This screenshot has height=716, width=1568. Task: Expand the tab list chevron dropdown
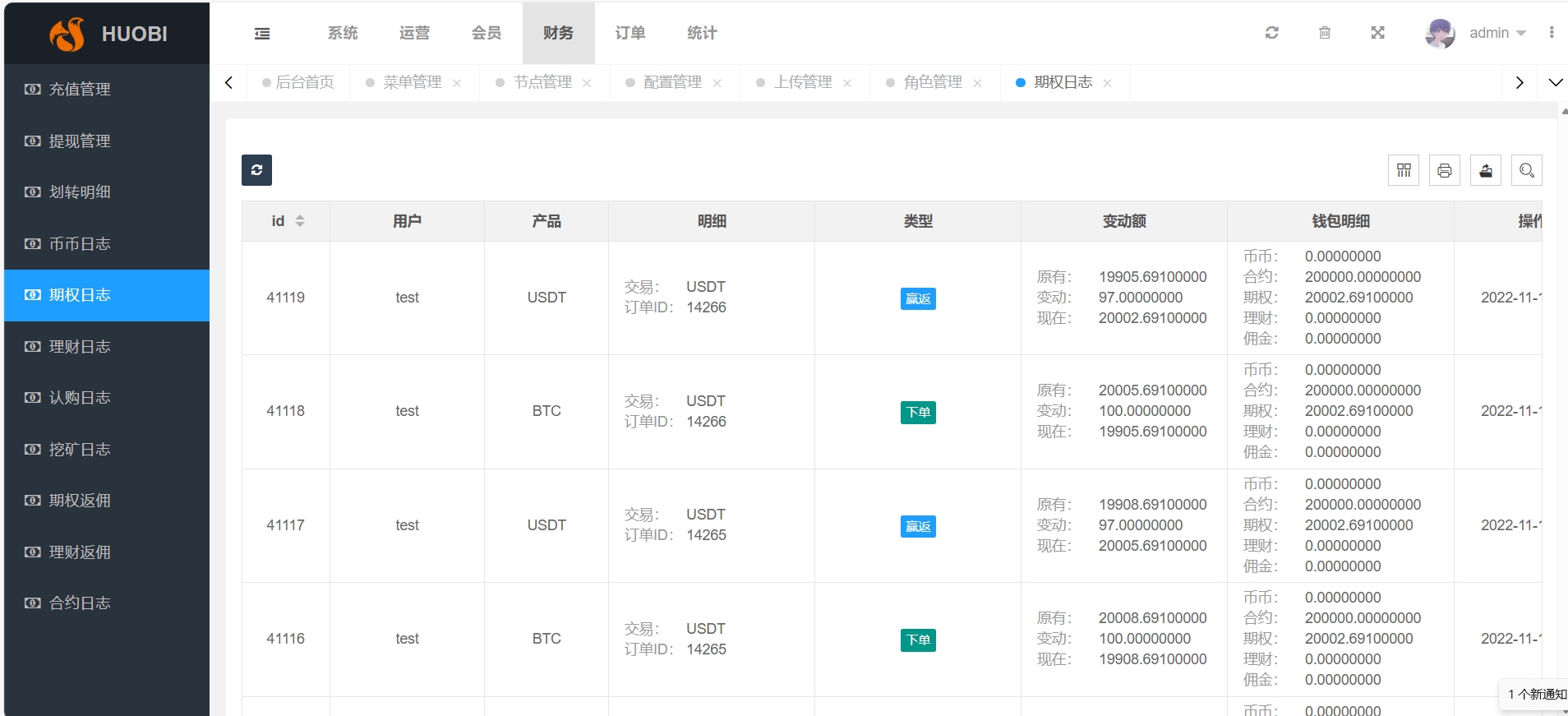1555,82
